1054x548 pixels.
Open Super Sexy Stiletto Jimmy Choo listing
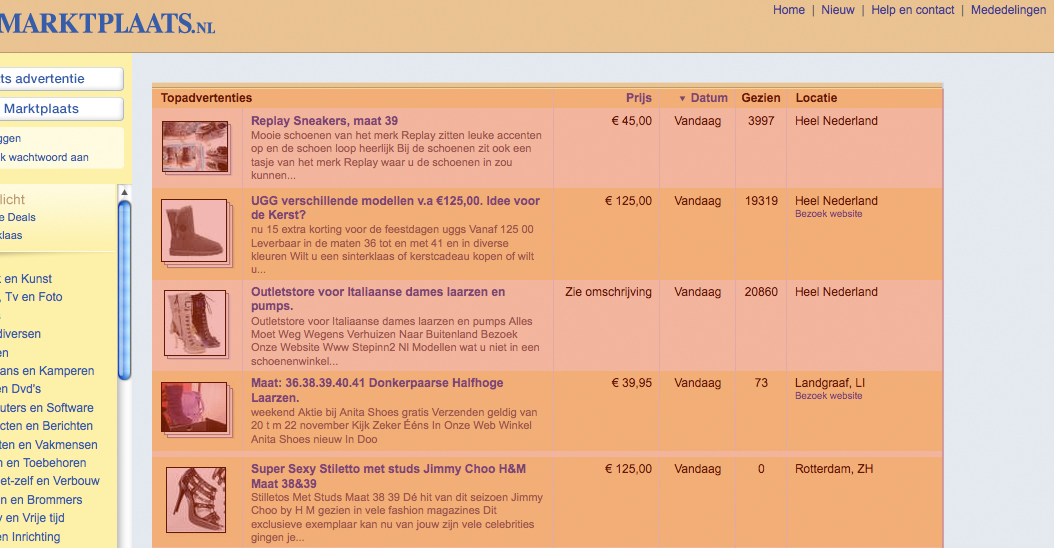(389, 476)
